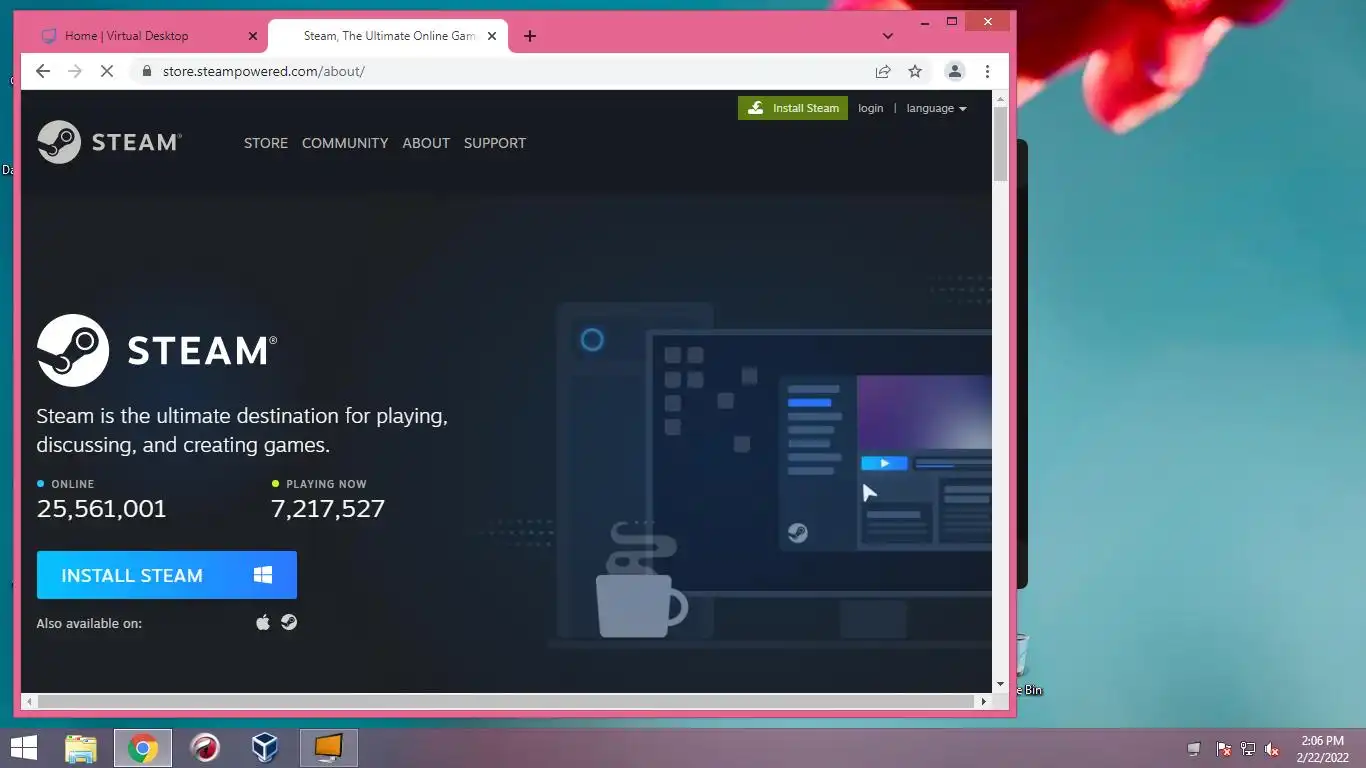Screen dimensions: 1366x768
Task: Click the vertical scrollbar thumb
Action: point(1000,144)
